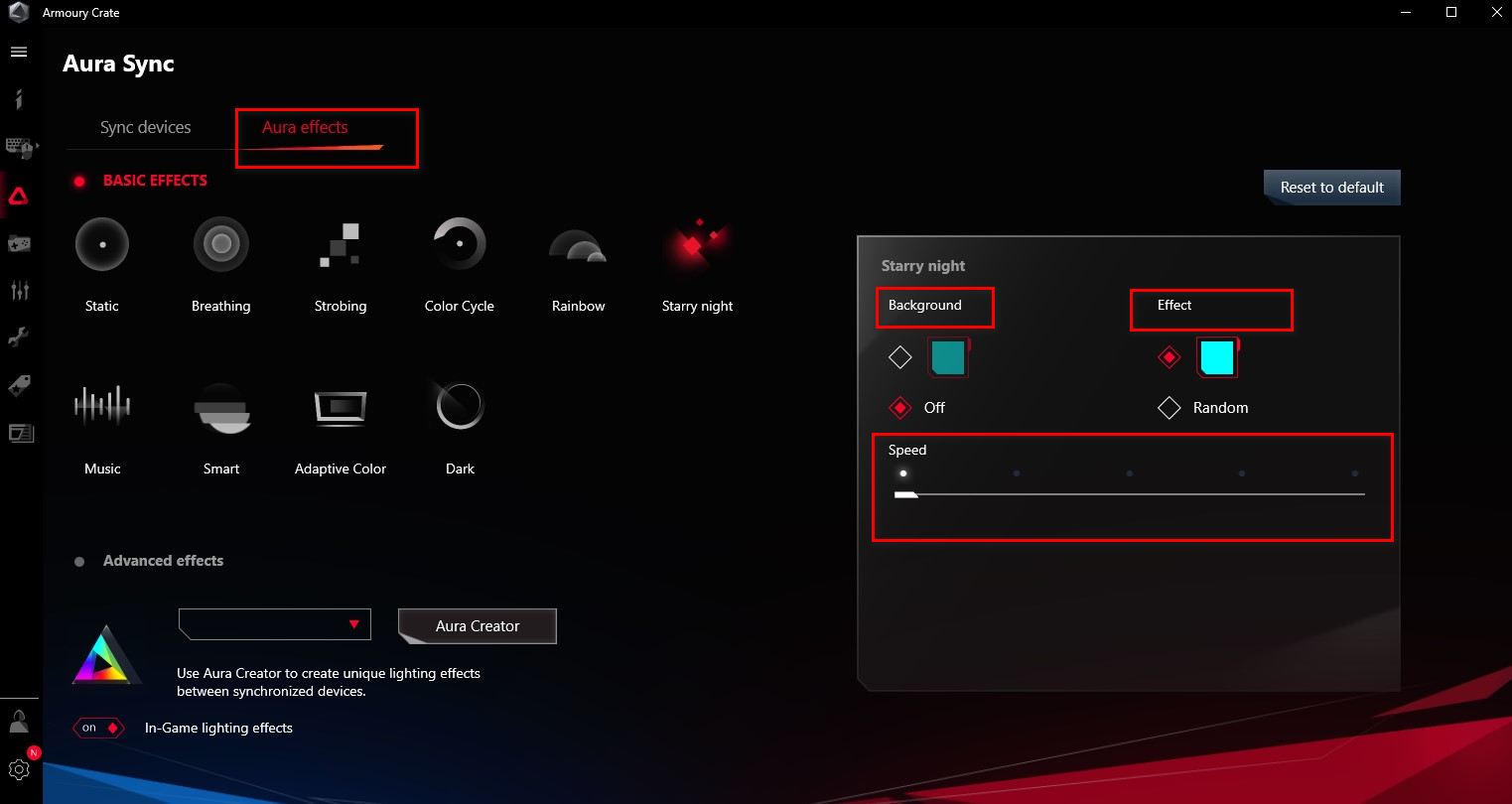Select the Adaptive Color effect icon

(x=341, y=408)
